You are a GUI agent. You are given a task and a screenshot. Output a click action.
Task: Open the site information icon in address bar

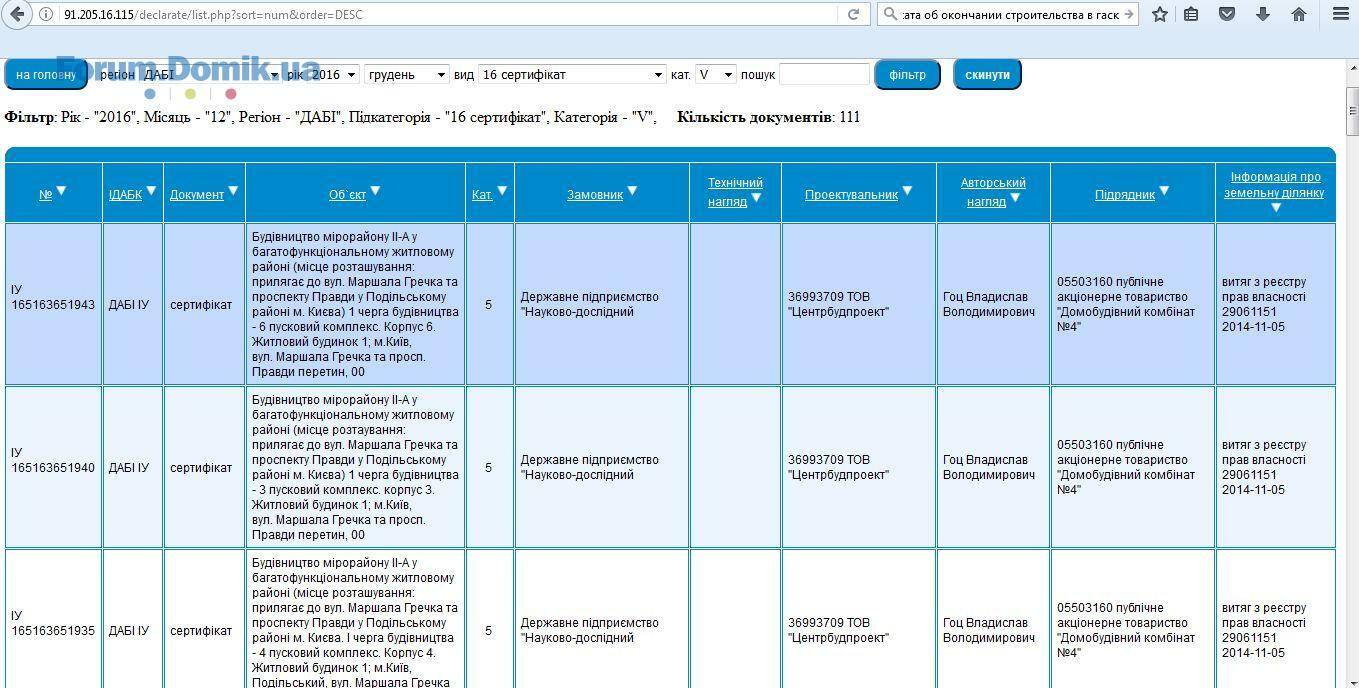(46, 14)
